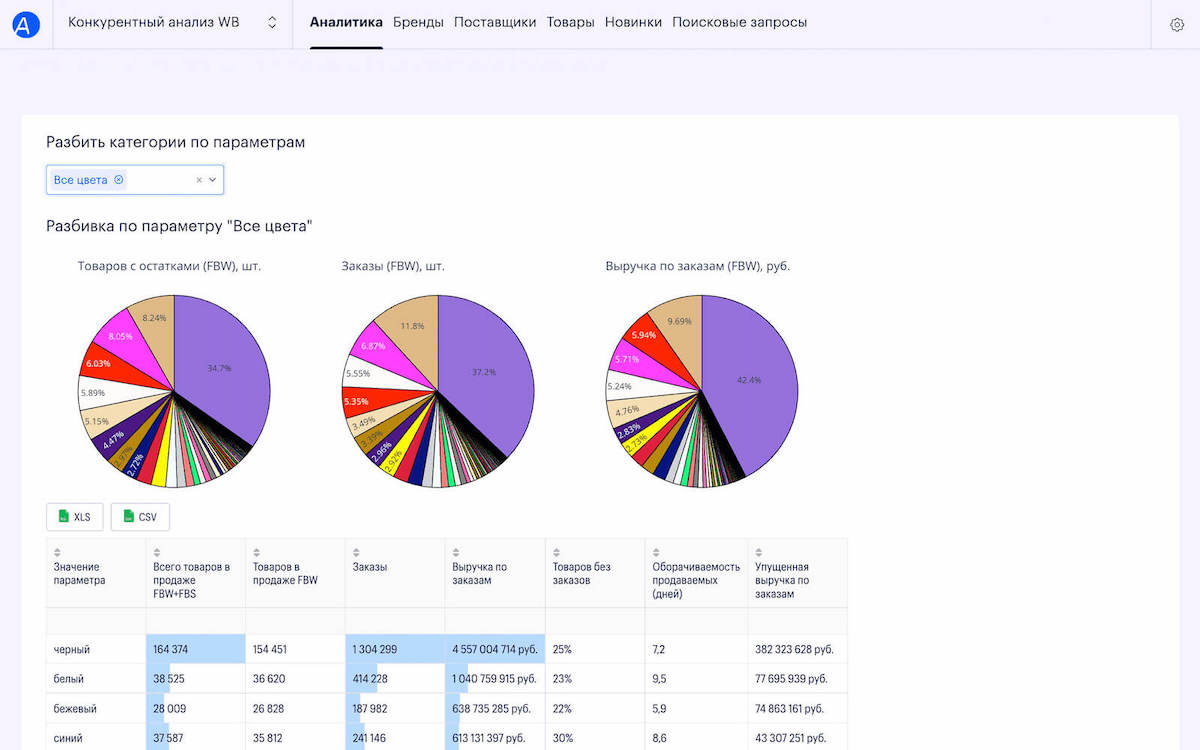Sort the 'Заказы' column
Image resolution: width=1200 pixels, height=750 pixels.
[357, 552]
